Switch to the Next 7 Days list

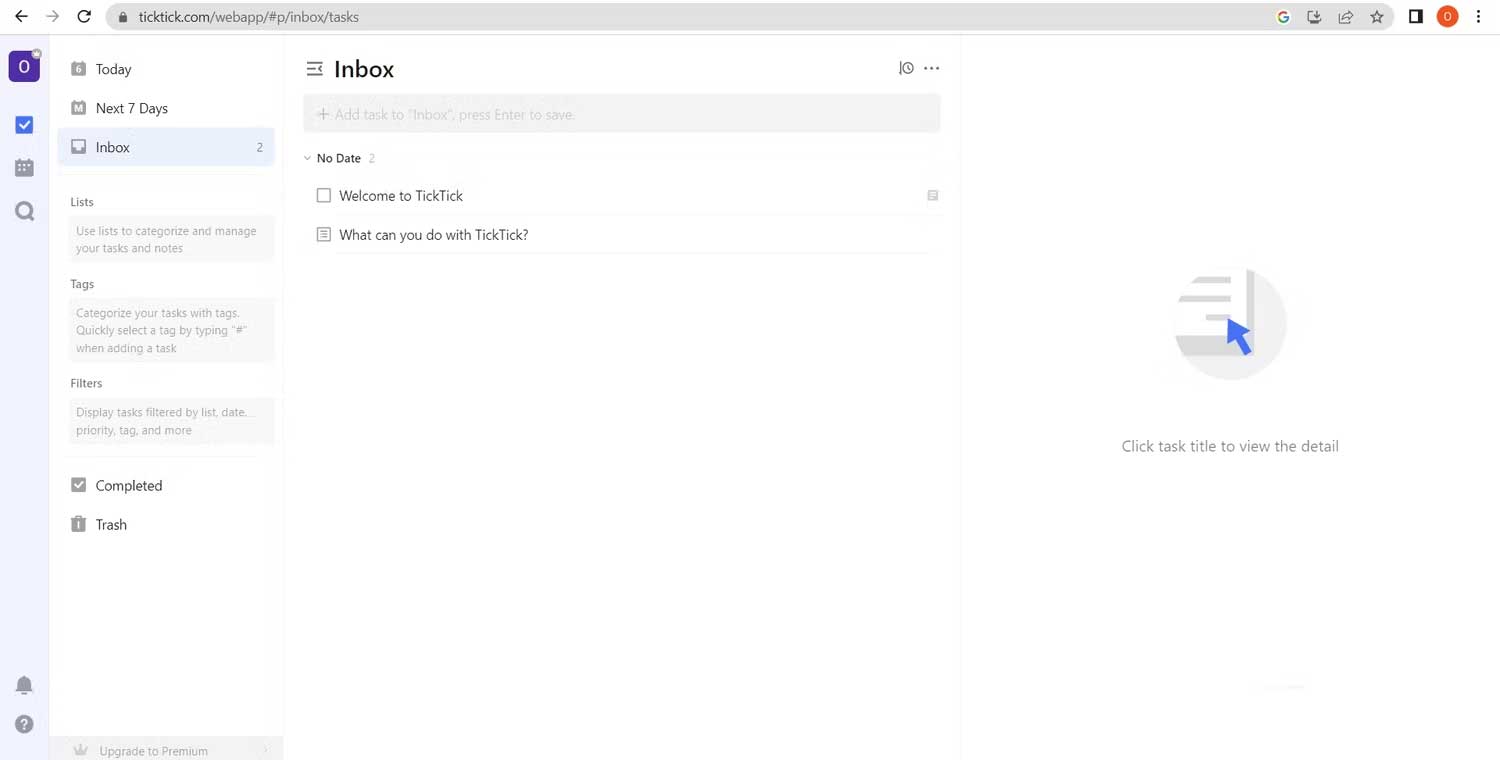tap(131, 108)
